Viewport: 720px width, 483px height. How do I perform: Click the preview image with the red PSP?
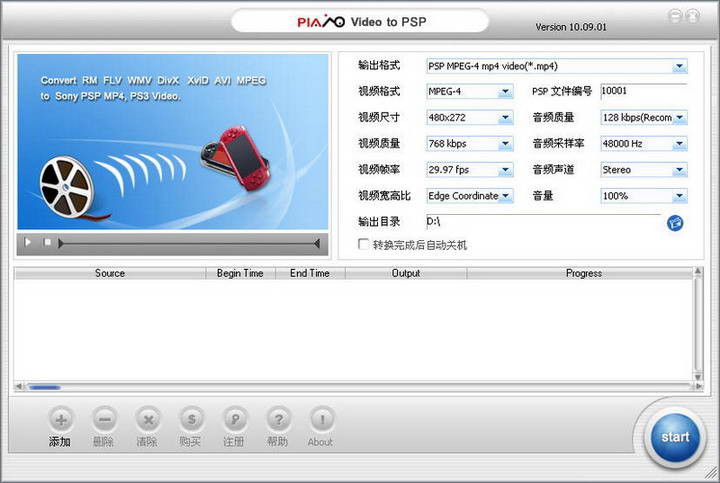pos(173,141)
